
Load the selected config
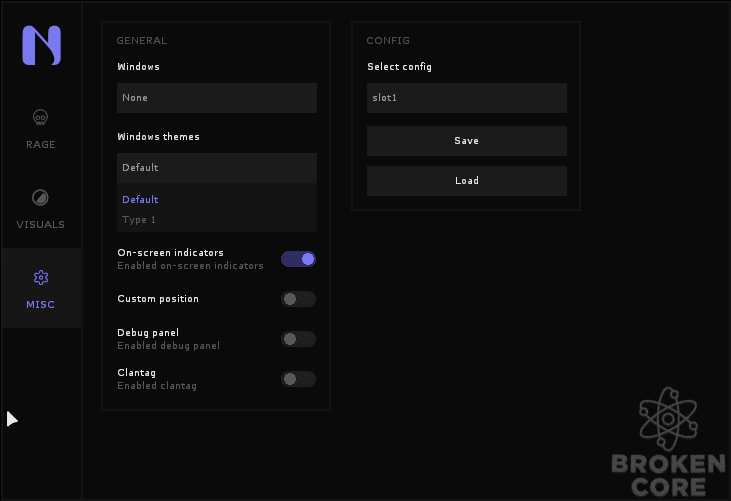tap(467, 181)
